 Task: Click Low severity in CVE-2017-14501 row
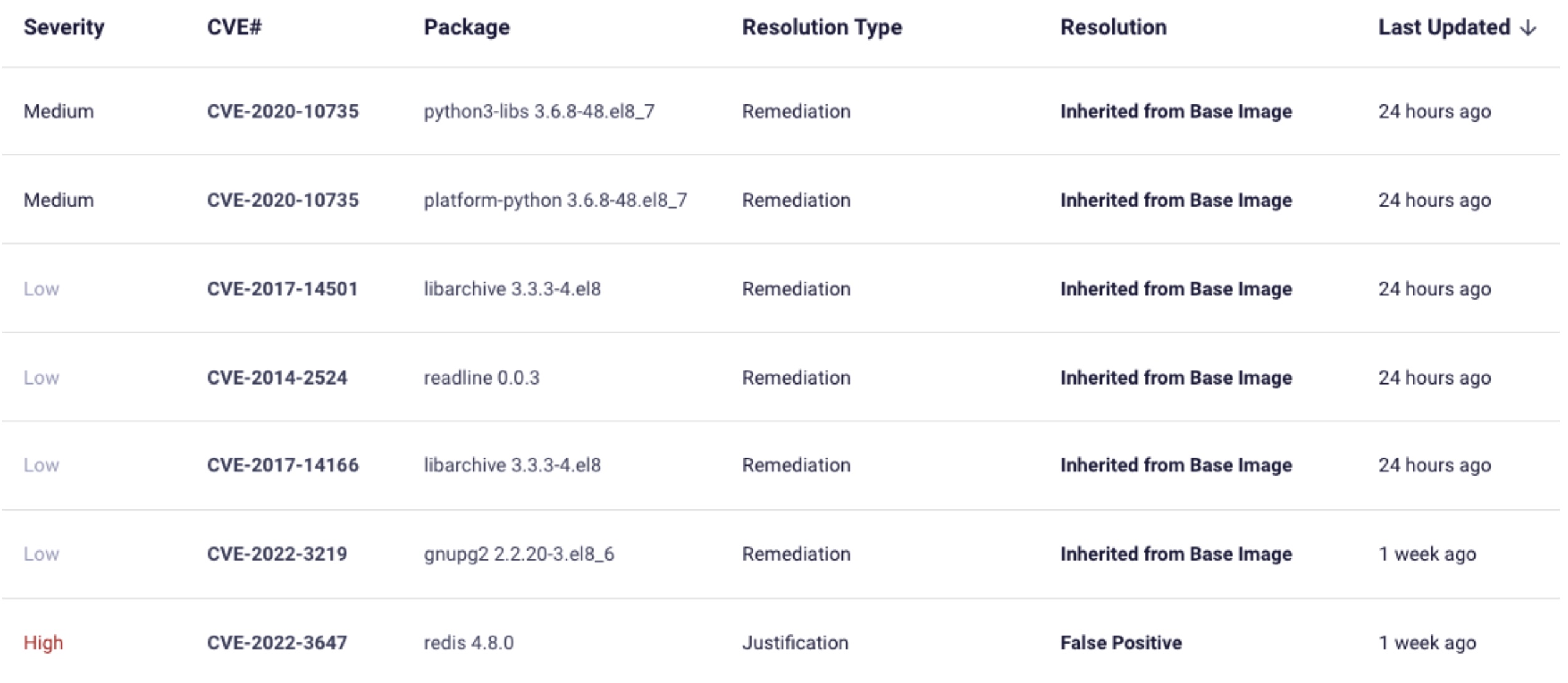point(42,288)
